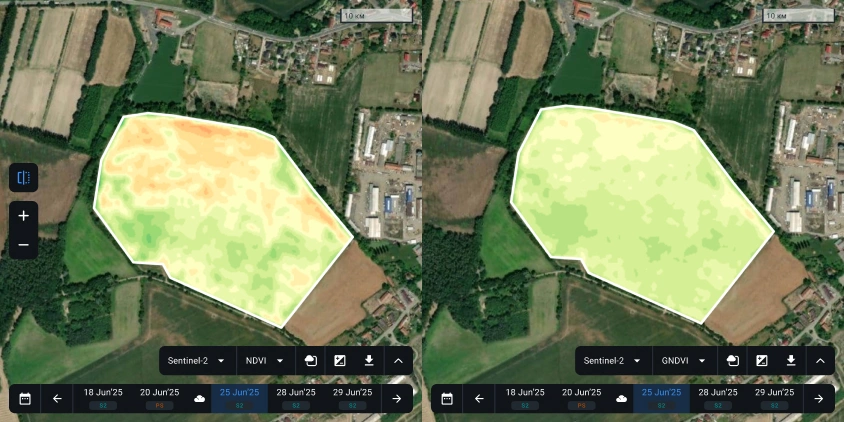Go to earlier dates in left timeline
The image size is (844, 422).
[x=57, y=398]
